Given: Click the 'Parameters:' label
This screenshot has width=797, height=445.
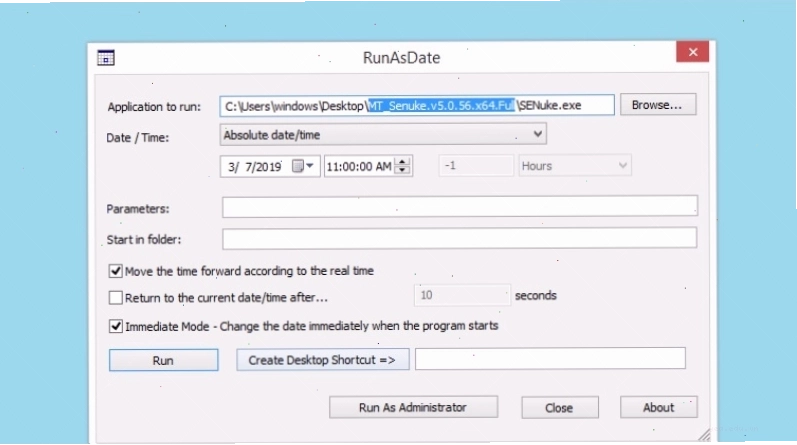Looking at the screenshot, I should pyautogui.click(x=138, y=209).
